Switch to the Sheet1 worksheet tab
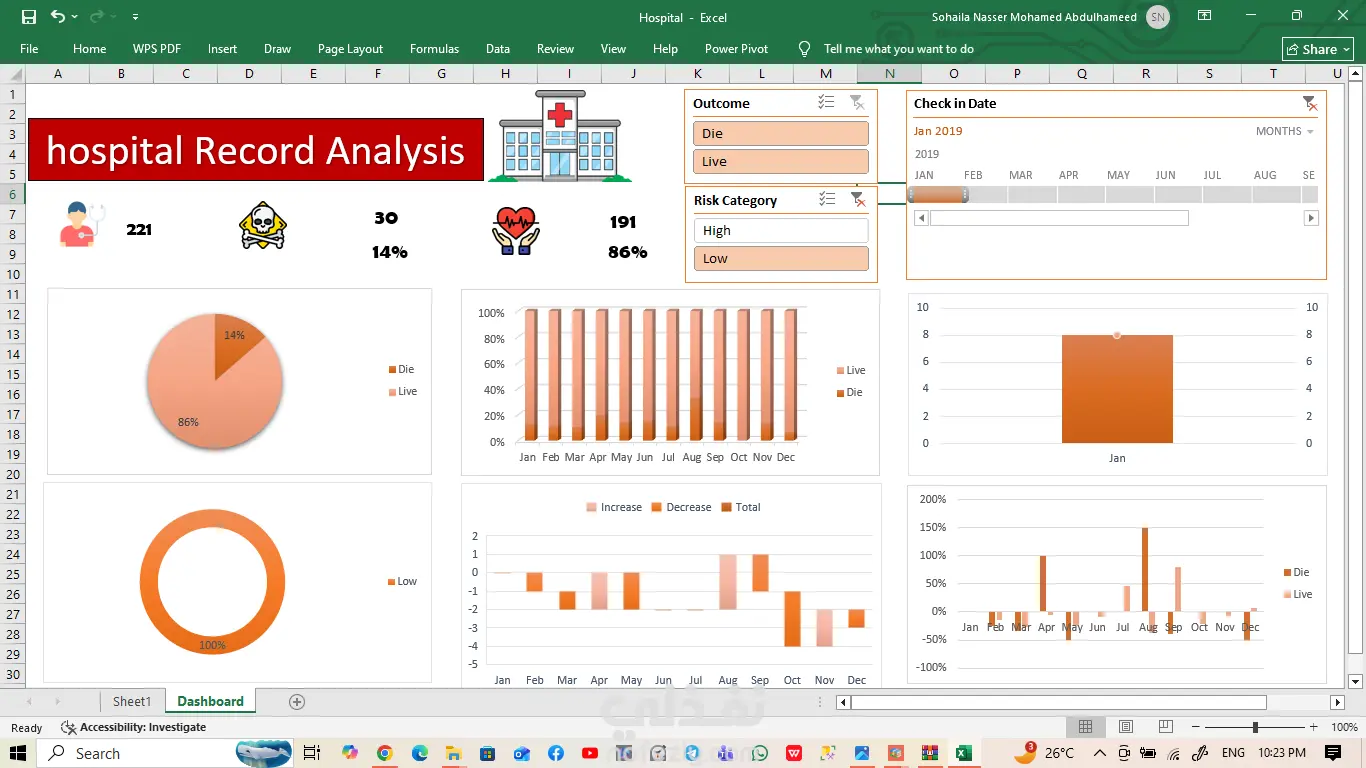 (x=132, y=701)
